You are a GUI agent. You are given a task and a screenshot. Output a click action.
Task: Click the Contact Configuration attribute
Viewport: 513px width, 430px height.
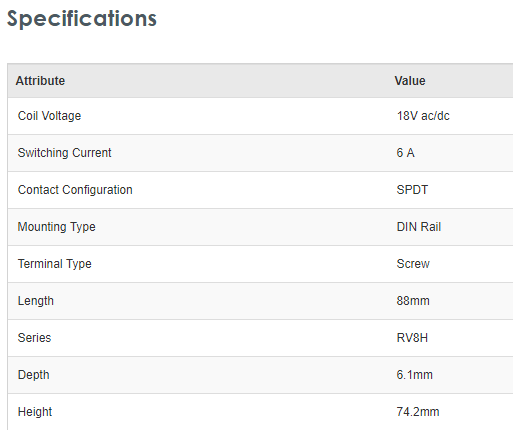pyautogui.click(x=75, y=190)
